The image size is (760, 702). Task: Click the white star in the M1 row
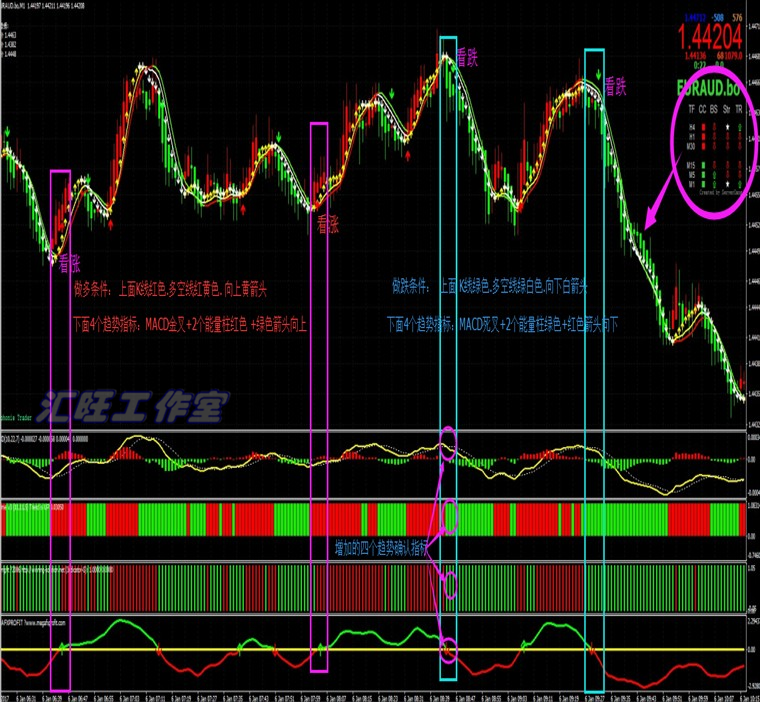click(726, 181)
